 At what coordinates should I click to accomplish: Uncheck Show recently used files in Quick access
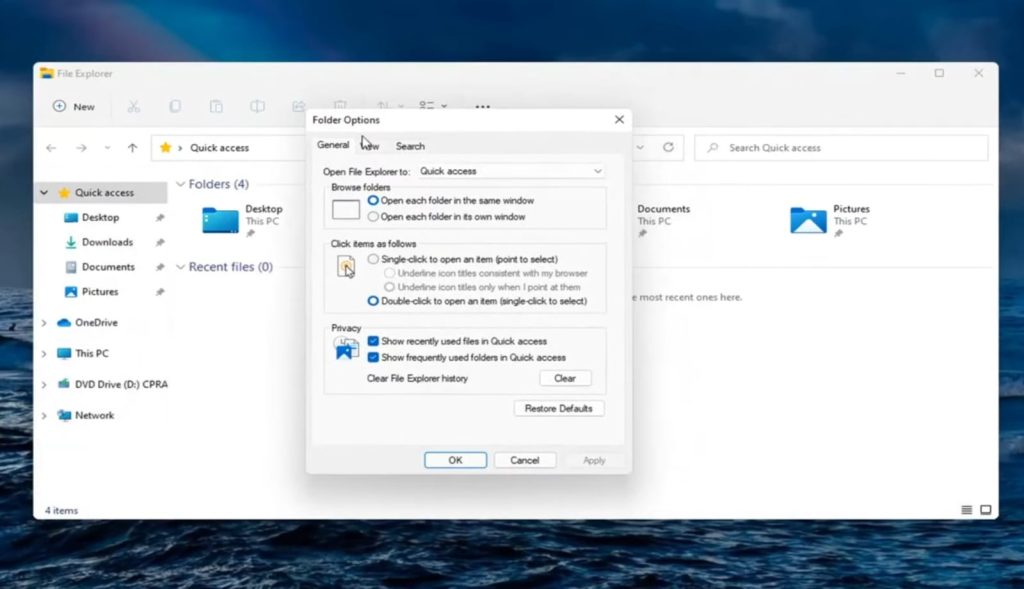pos(373,341)
